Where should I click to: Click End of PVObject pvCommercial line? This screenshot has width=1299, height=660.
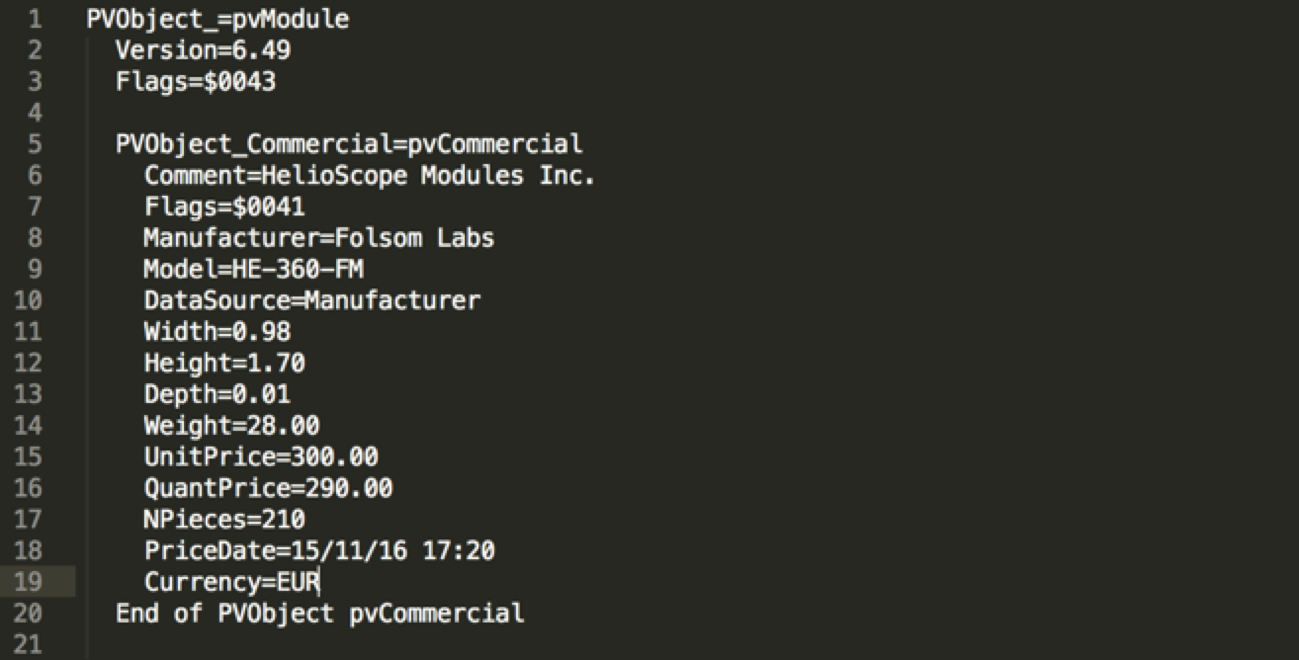click(x=320, y=613)
